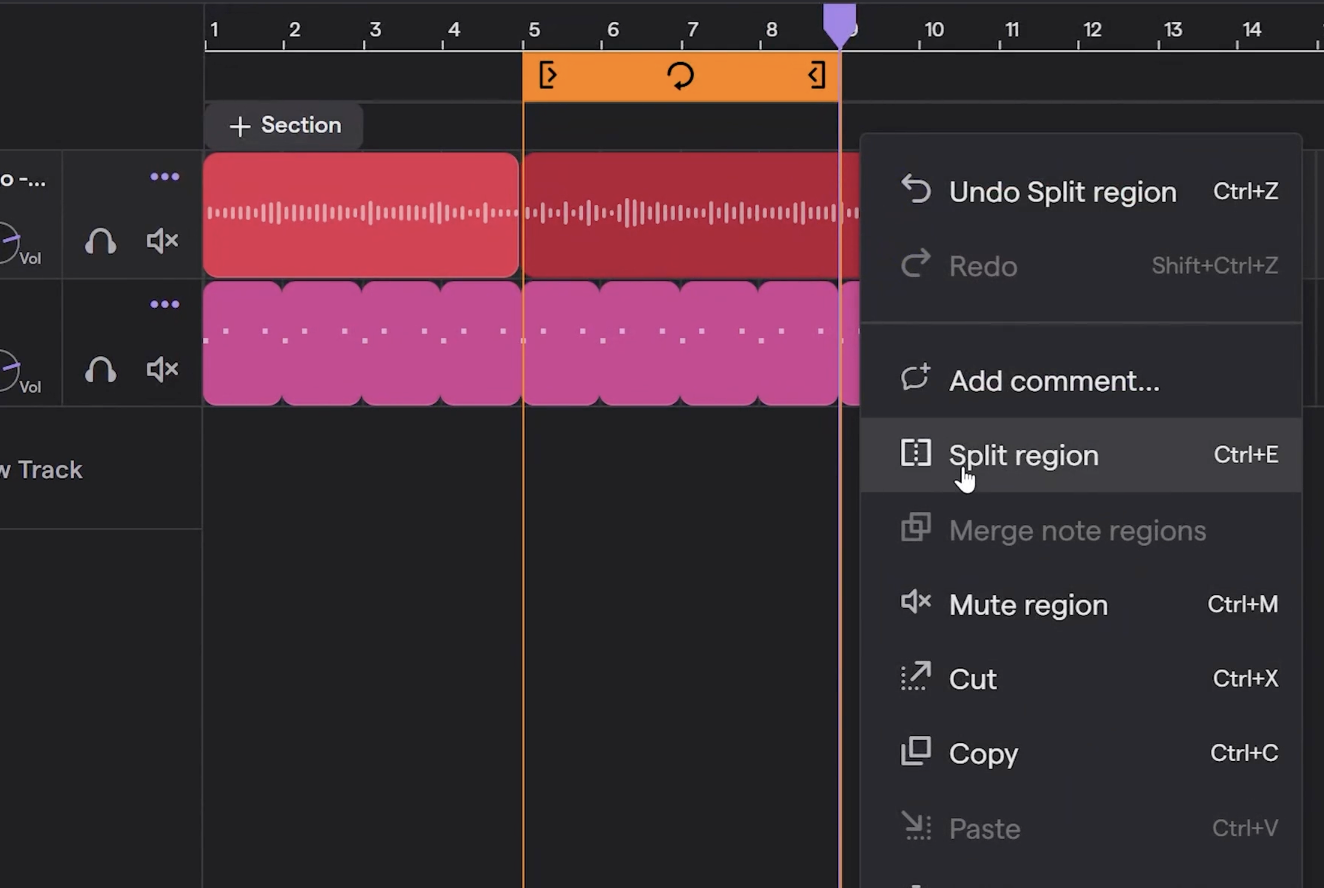Click Paste in the context menu
The width and height of the screenshot is (1324, 888).
click(x=1081, y=828)
